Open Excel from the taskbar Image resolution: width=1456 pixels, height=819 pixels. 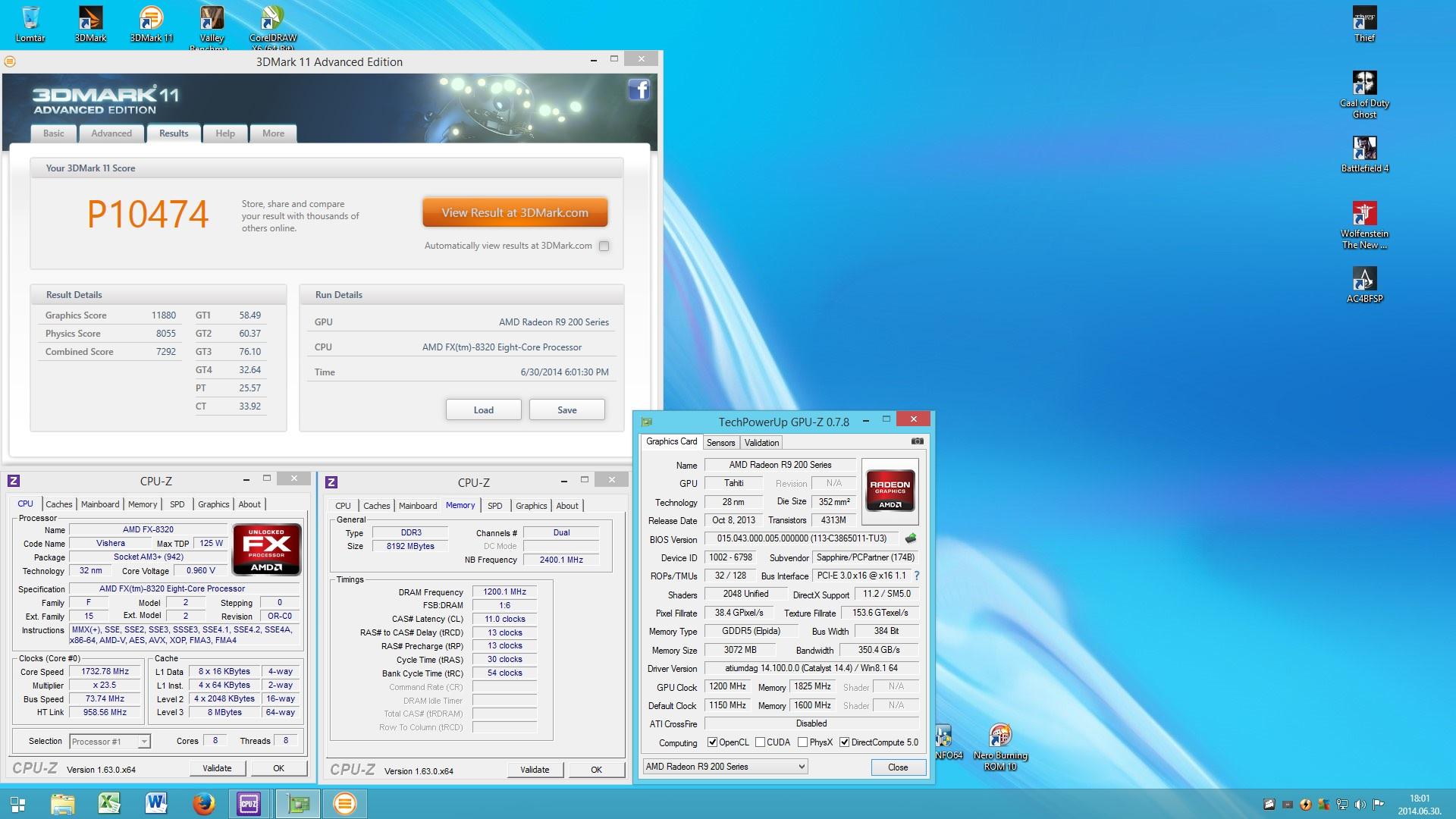click(x=110, y=803)
